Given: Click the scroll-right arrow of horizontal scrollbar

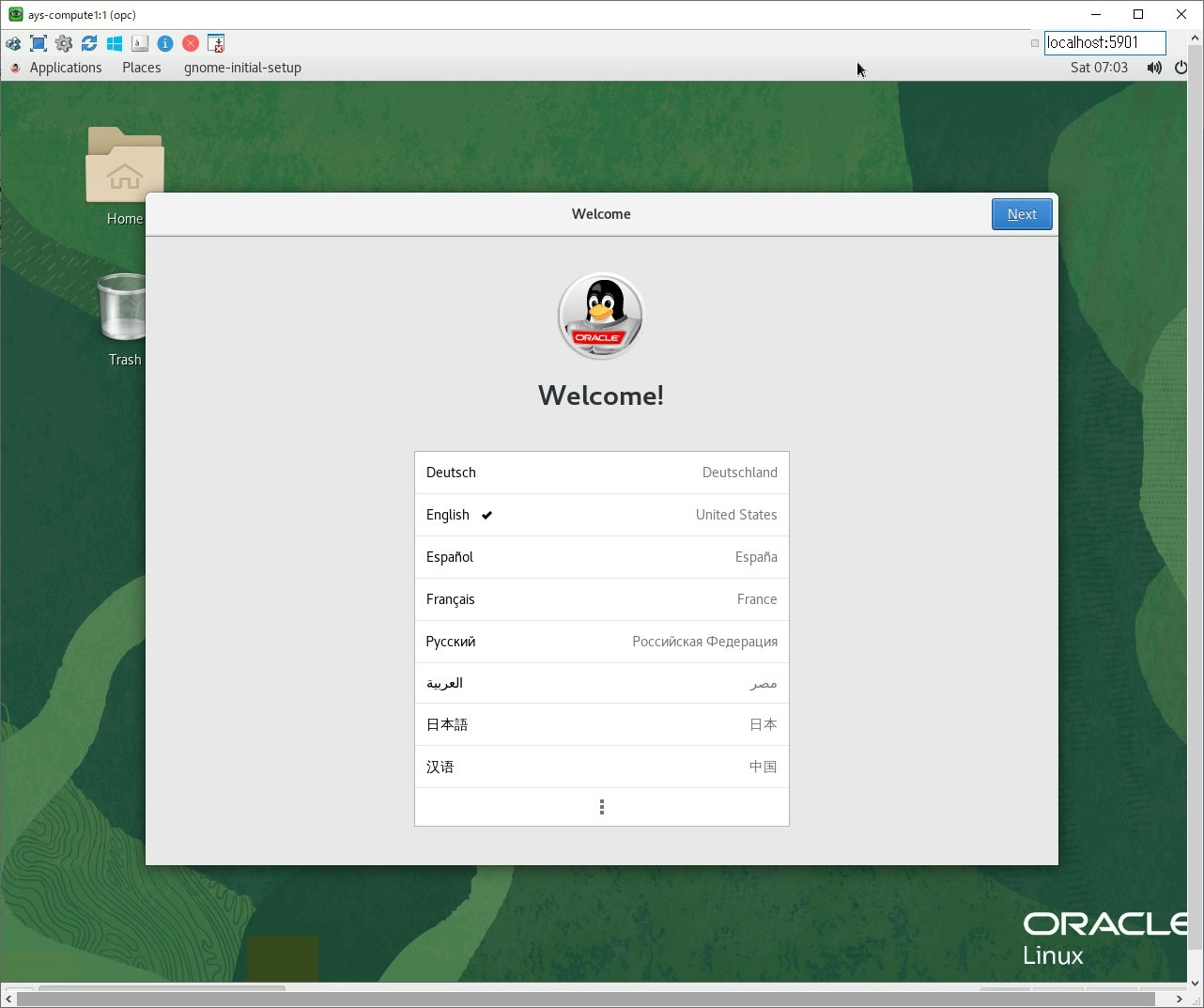Looking at the screenshot, I should click(1179, 999).
